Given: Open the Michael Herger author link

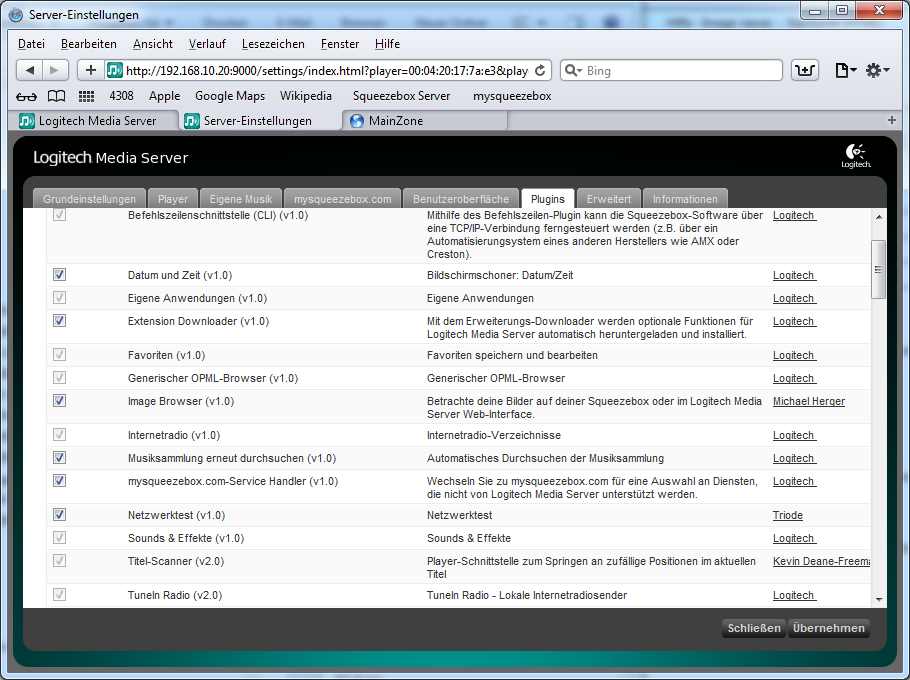Looking at the screenshot, I should [808, 401].
